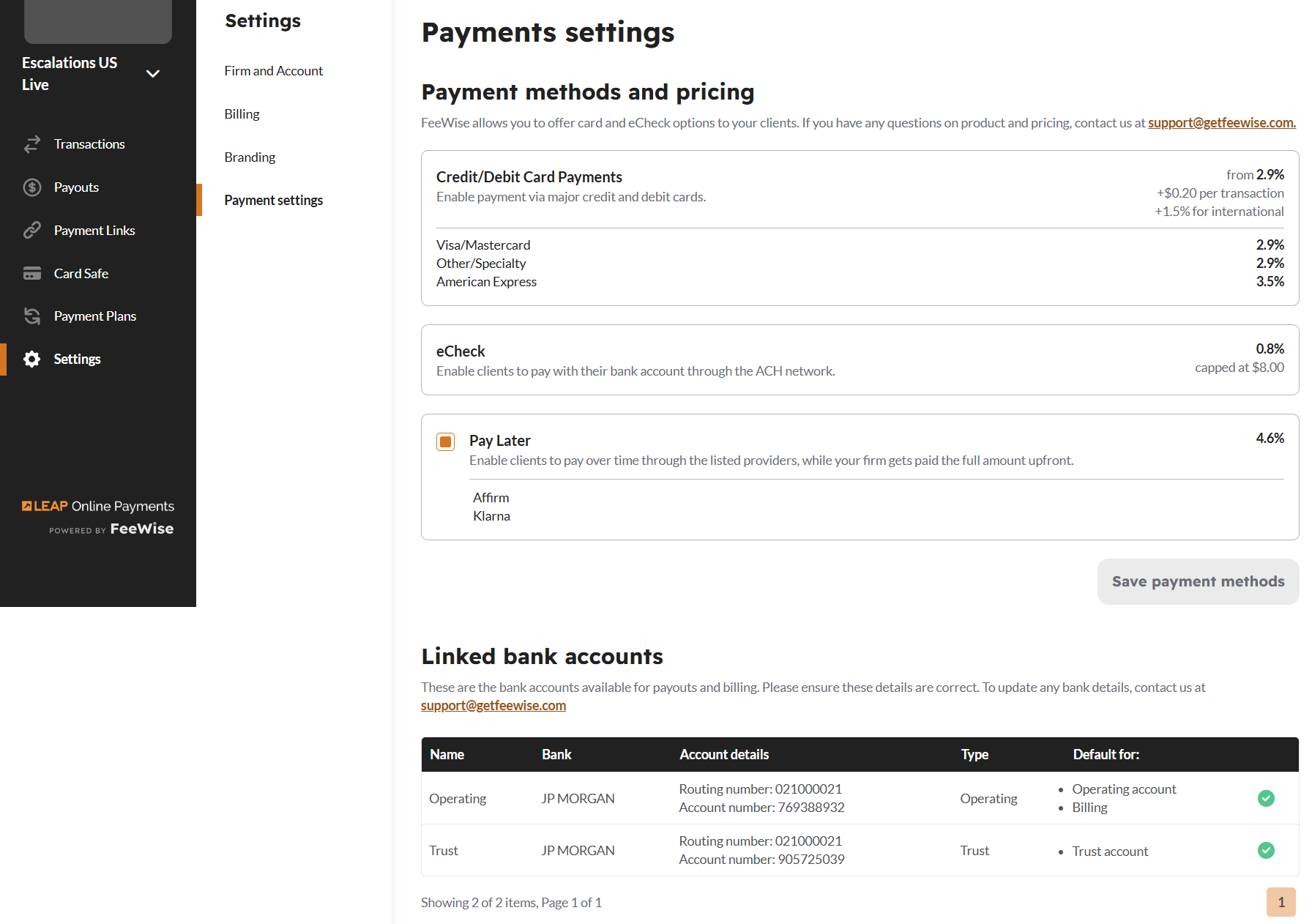Click the Settings gear icon
Viewport: 1312px width, 924px height.
coord(32,359)
